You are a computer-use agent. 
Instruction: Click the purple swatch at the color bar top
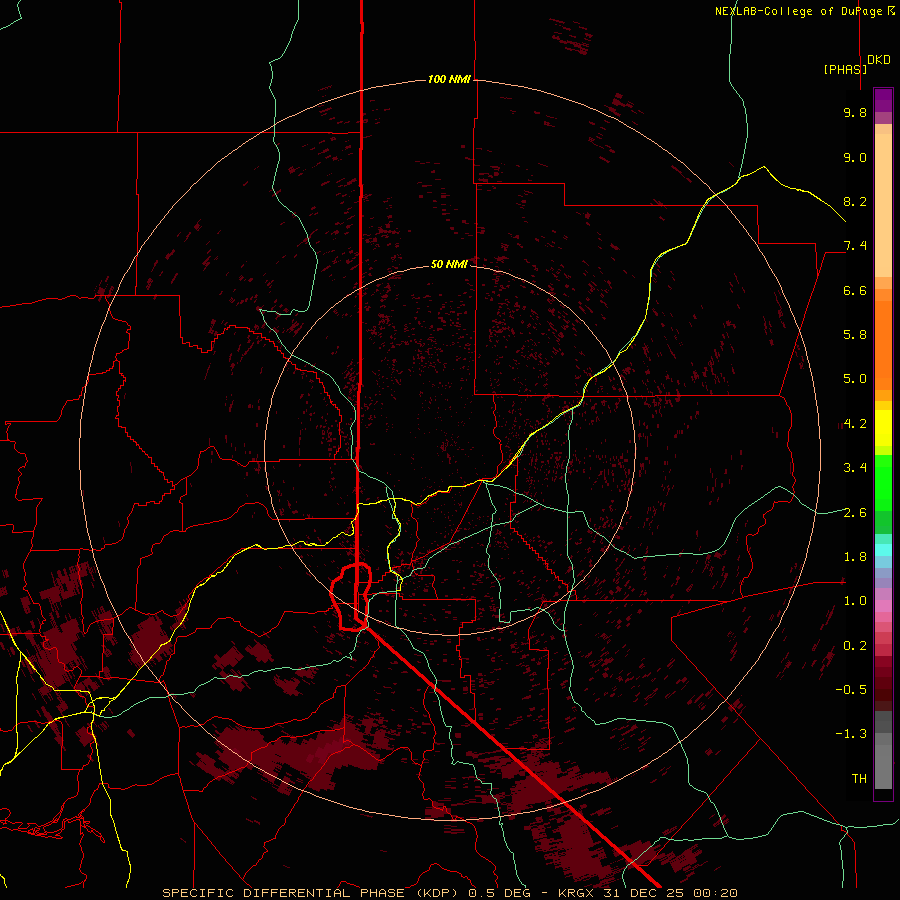click(x=883, y=100)
